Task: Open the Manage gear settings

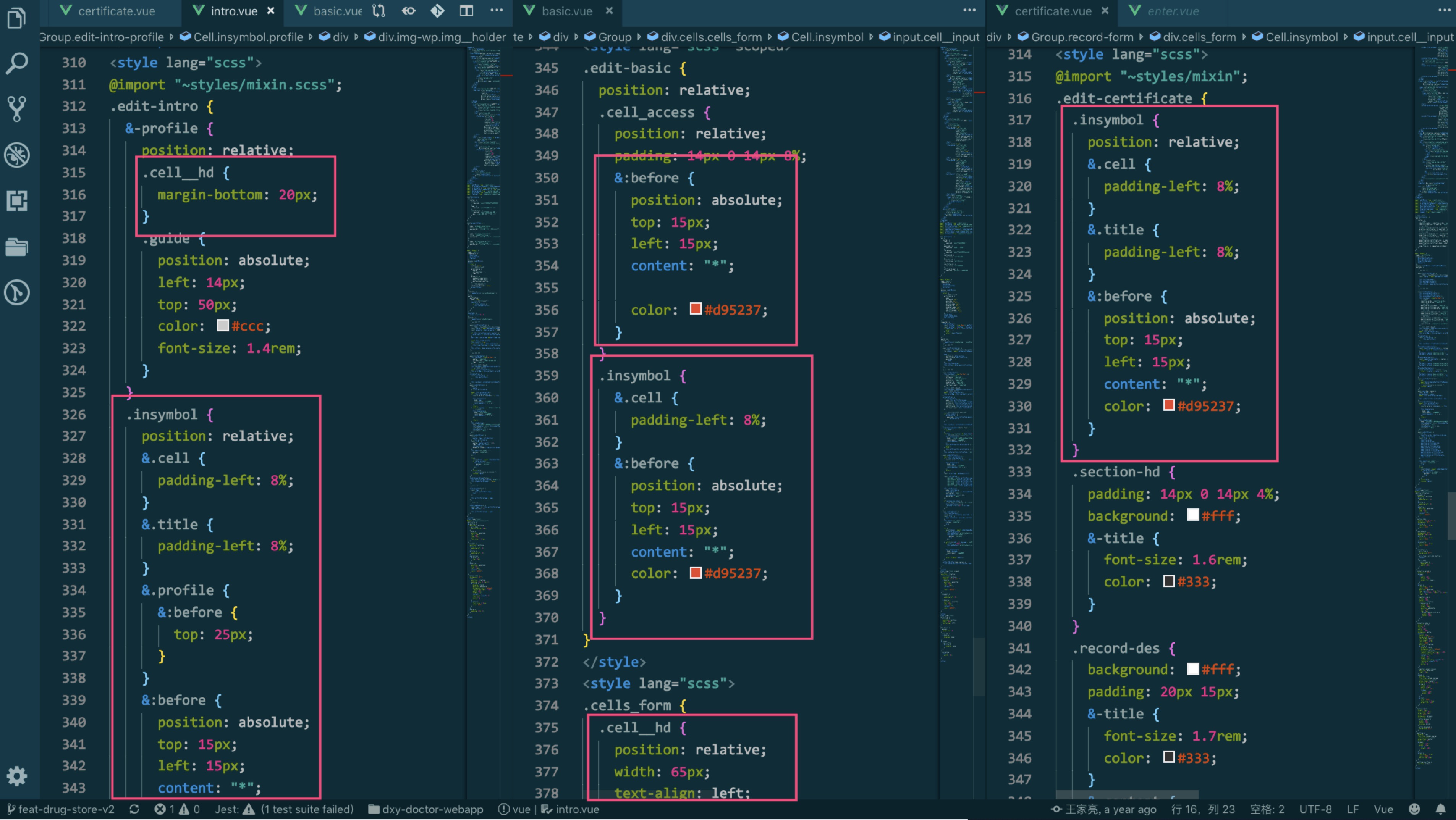Action: point(17,776)
